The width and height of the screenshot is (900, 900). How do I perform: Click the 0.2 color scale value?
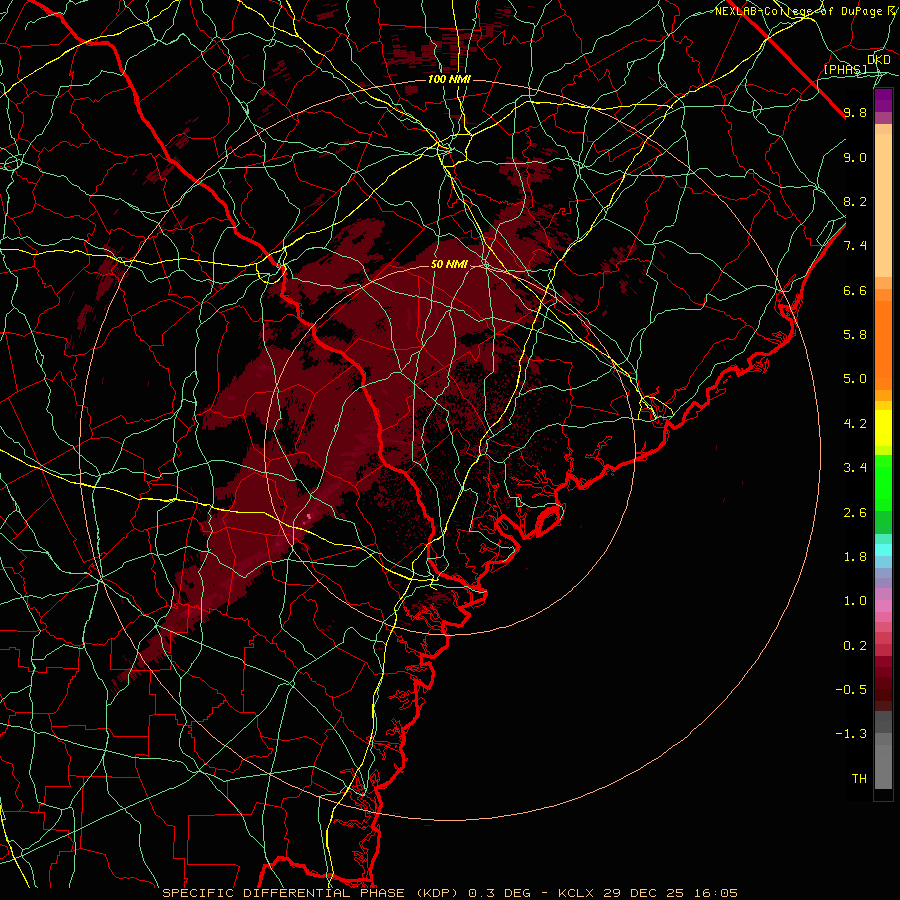(855, 646)
